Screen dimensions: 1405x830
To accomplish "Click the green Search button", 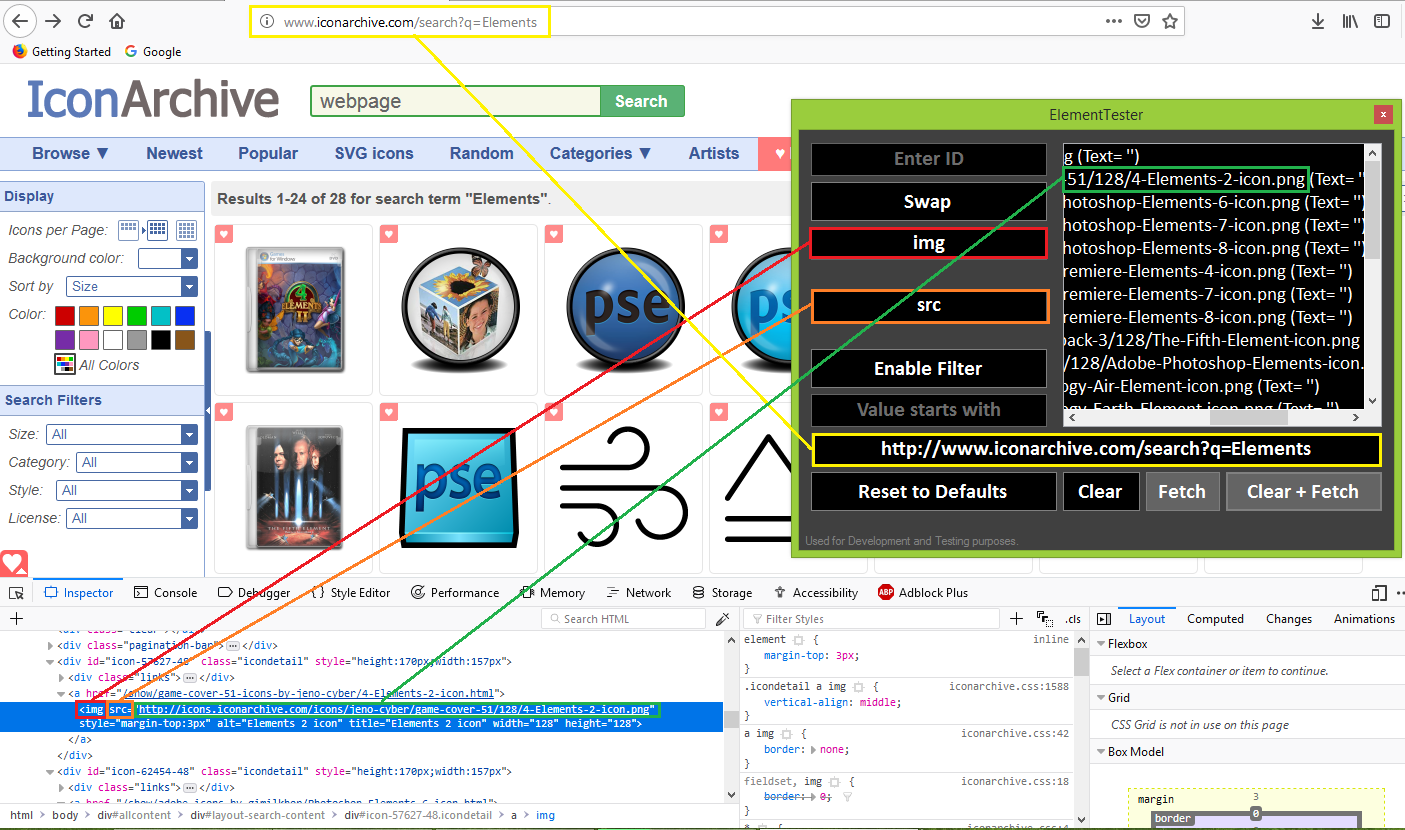I will (641, 101).
